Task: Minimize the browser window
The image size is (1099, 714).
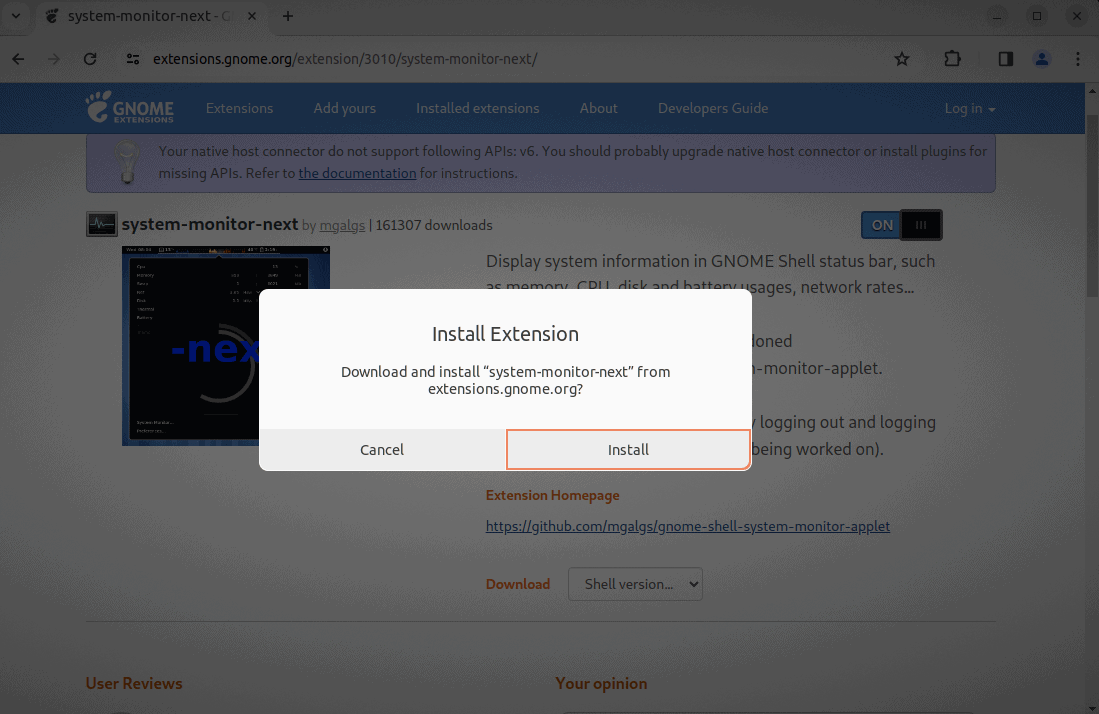Action: 997,16
